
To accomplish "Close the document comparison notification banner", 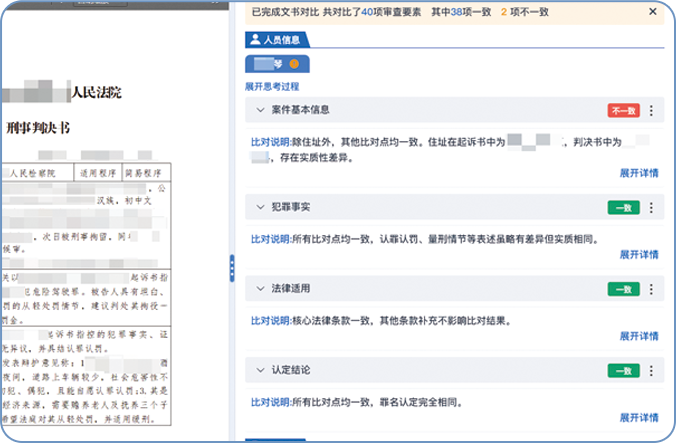I will point(653,12).
